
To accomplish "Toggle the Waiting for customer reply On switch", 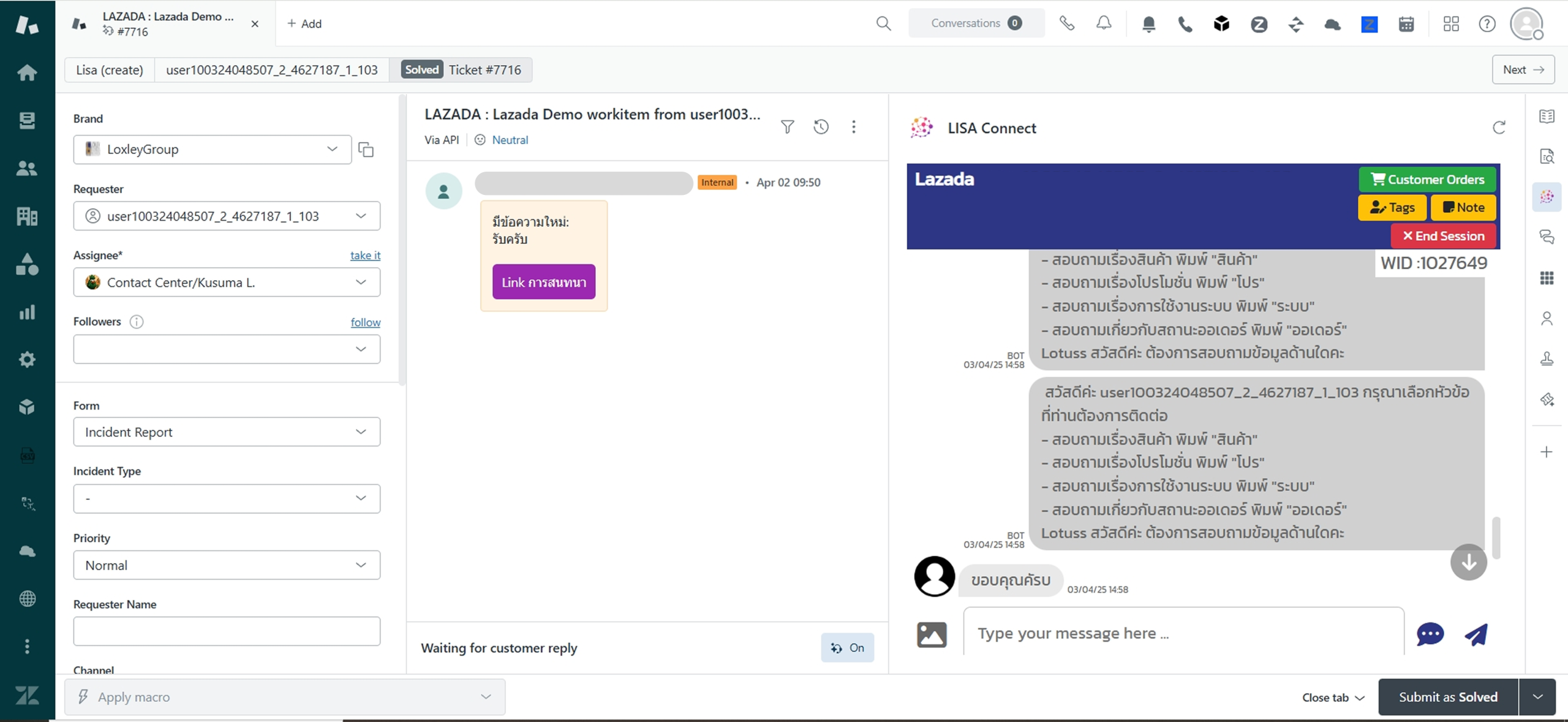I will click(847, 648).
